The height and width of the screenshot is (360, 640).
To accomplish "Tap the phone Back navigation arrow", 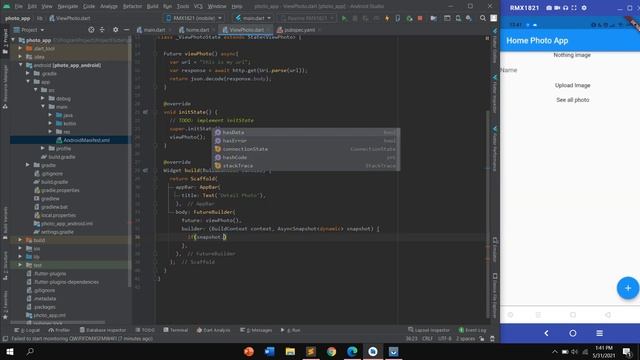I will (546, 333).
